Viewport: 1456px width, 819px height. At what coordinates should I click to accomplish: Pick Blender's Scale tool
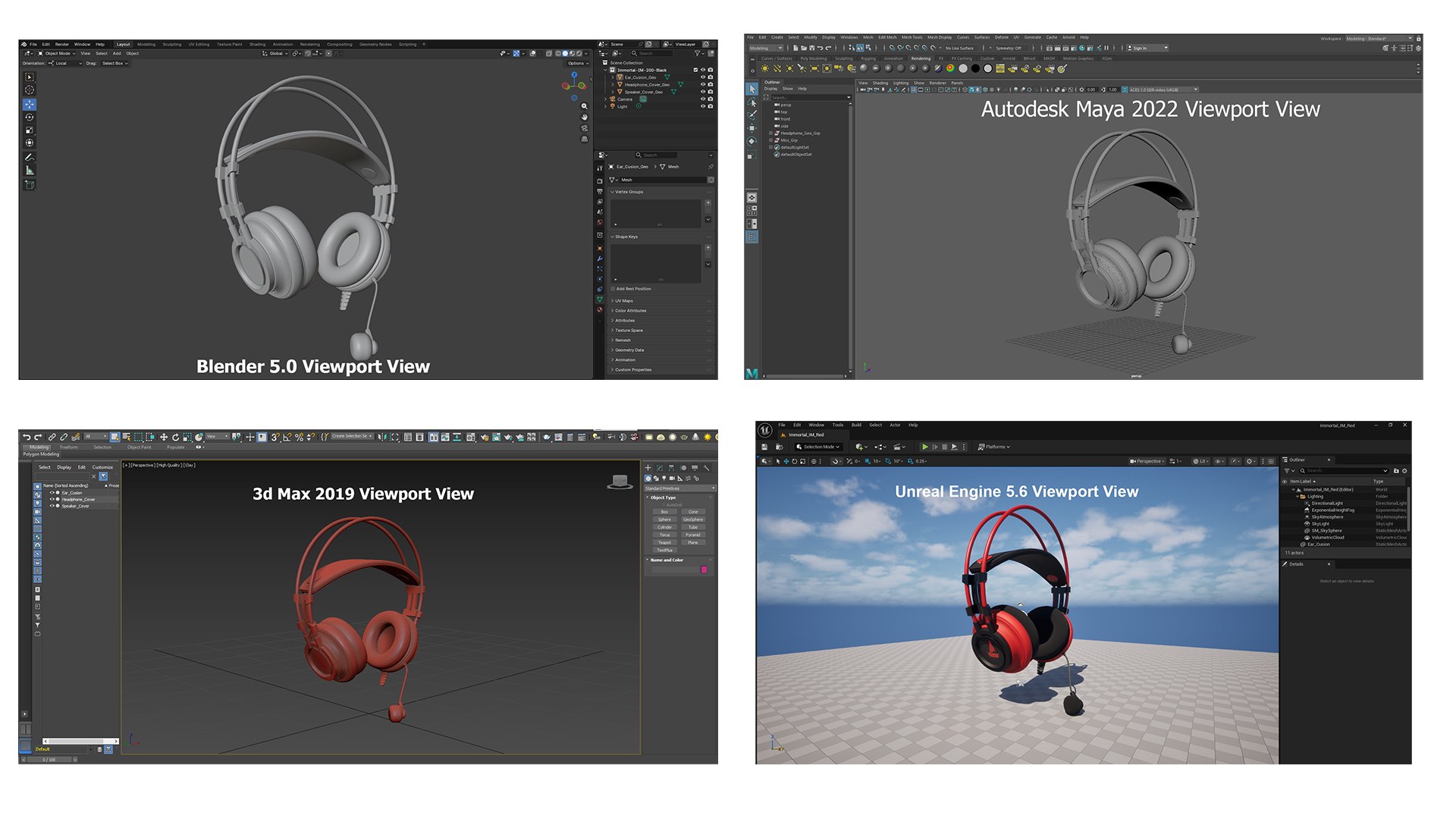coord(30,130)
